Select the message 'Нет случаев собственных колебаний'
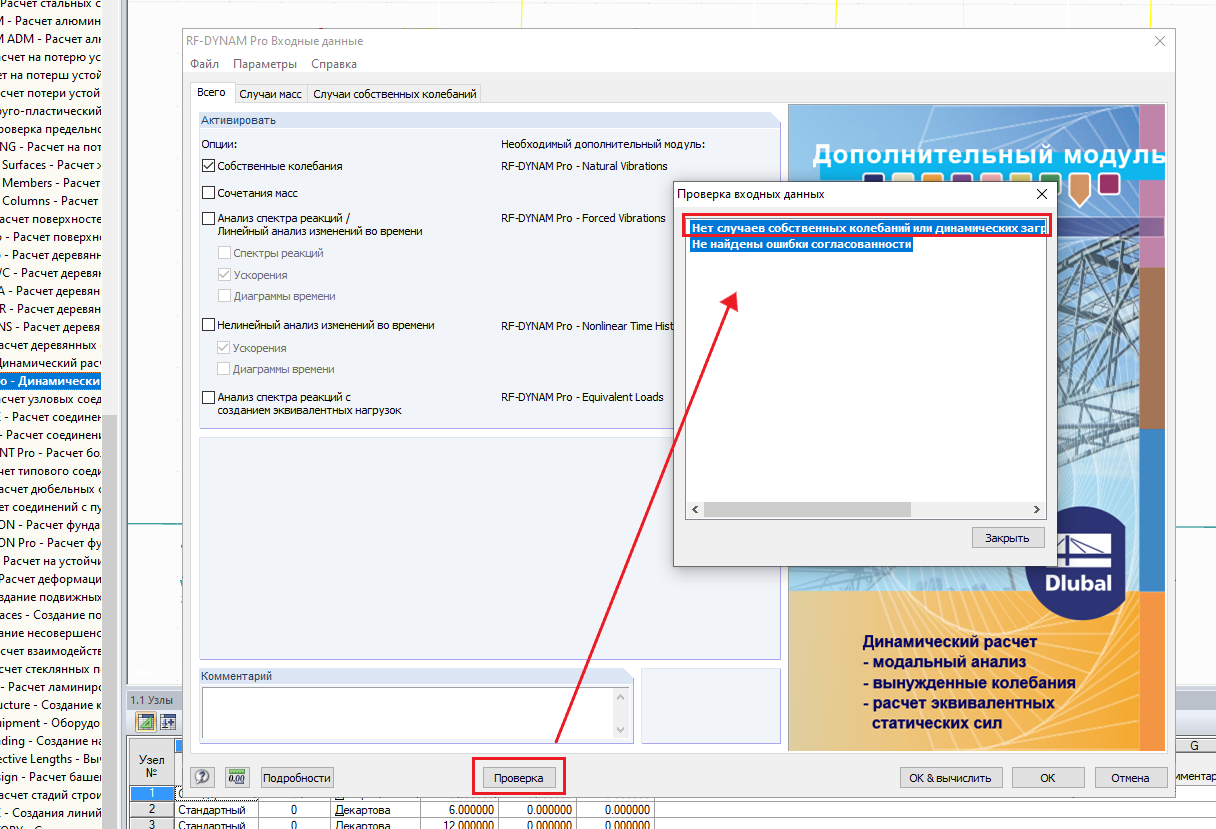The height and width of the screenshot is (829, 1216). point(868,228)
